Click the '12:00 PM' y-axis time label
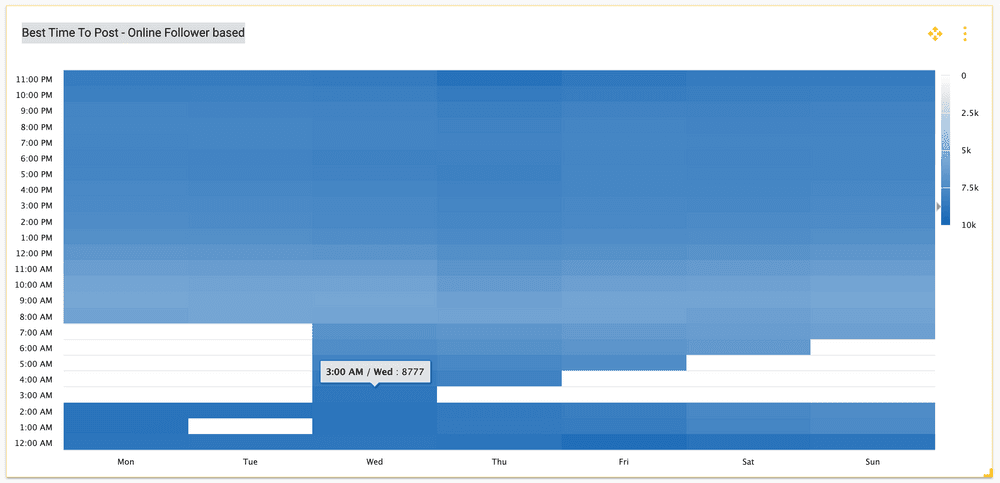 (34, 253)
